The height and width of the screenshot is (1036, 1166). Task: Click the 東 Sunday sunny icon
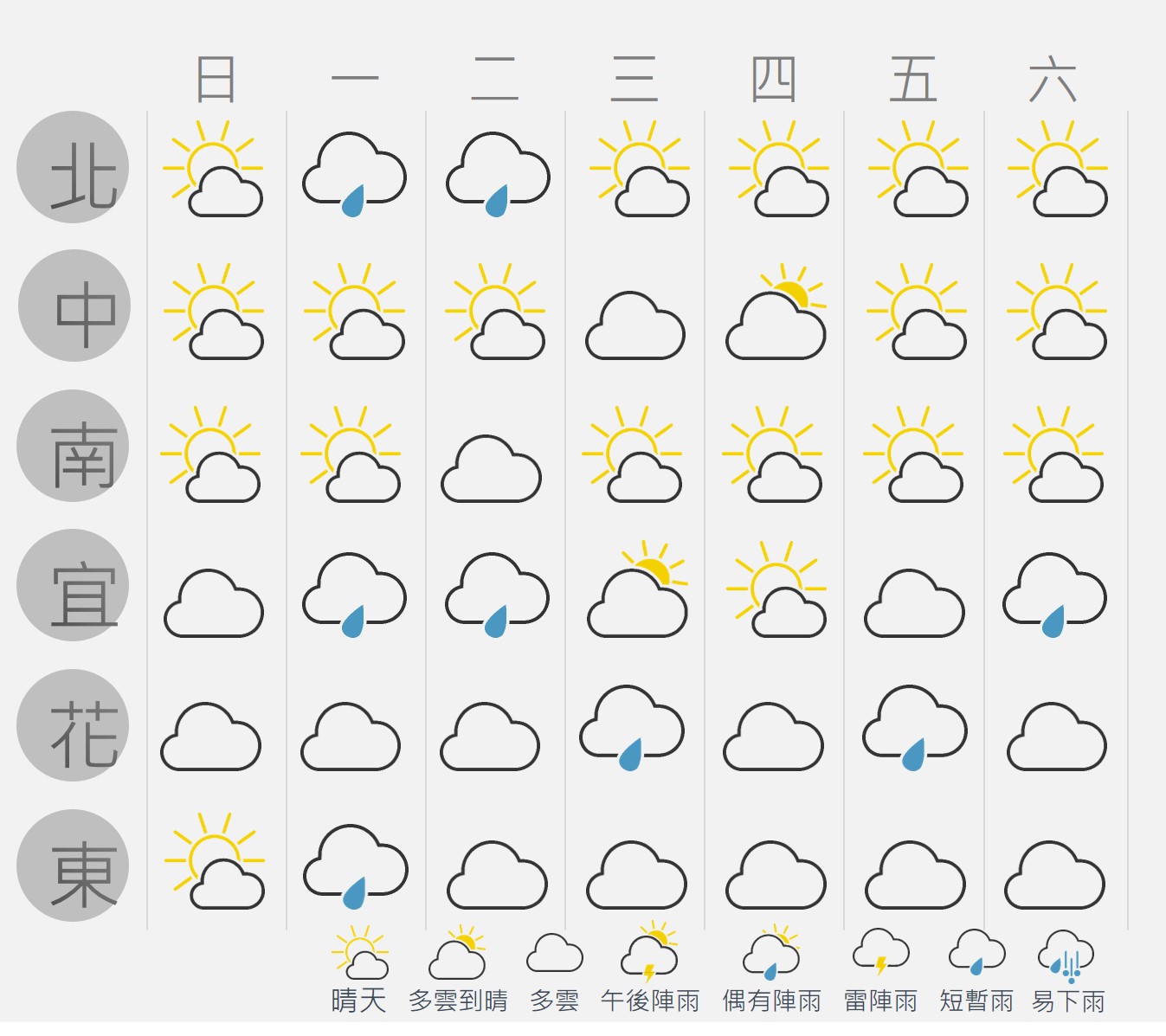(215, 861)
